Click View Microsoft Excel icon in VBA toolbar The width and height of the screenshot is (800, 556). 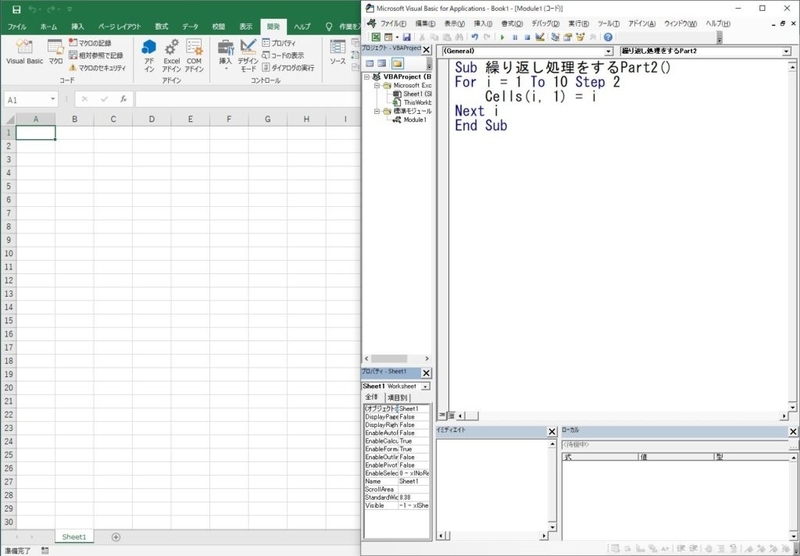point(376,37)
